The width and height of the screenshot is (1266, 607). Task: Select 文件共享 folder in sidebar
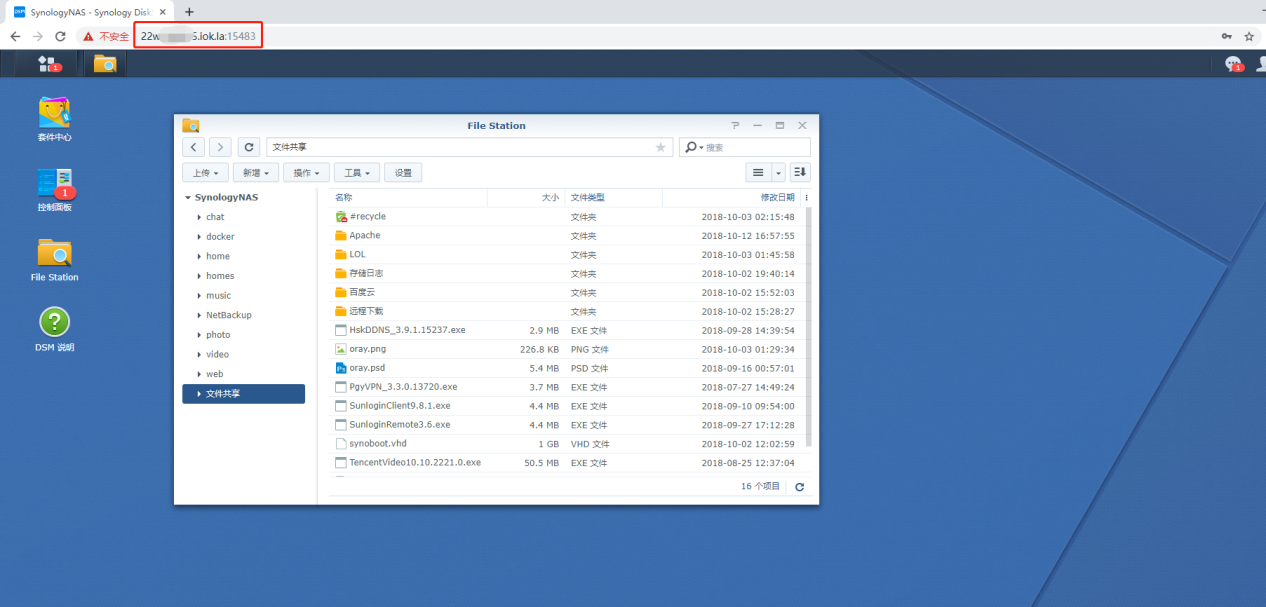tap(243, 394)
